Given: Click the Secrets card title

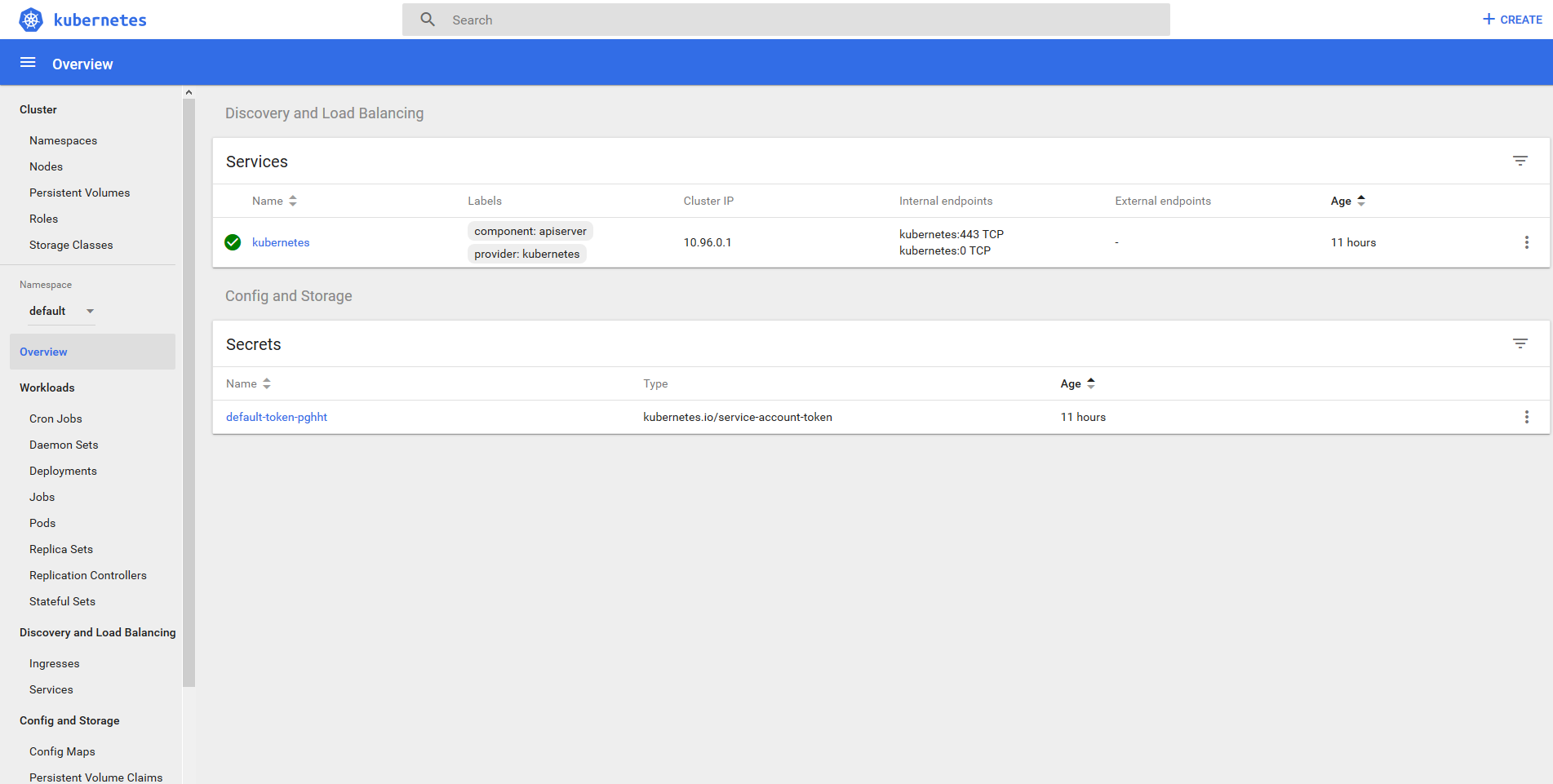Looking at the screenshot, I should click(x=254, y=344).
